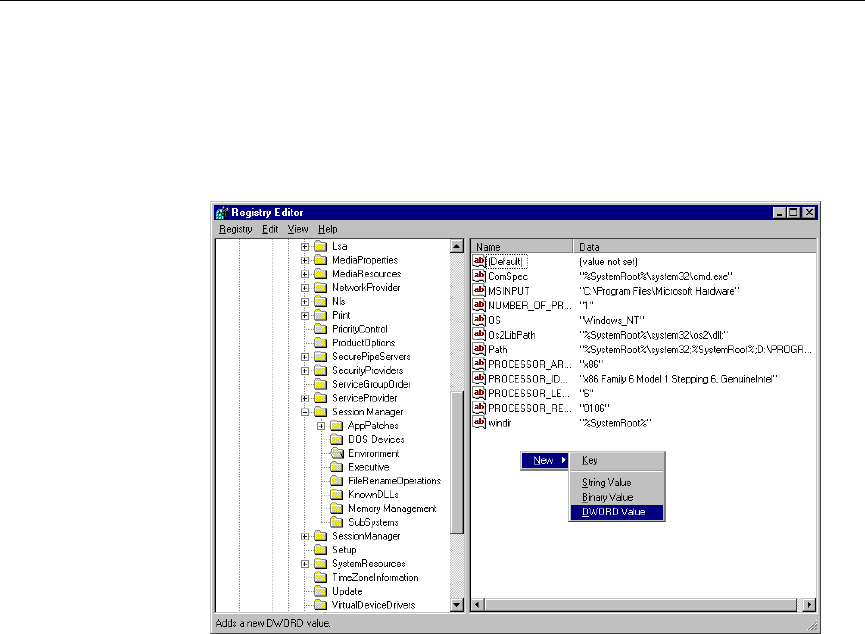
Task: Expand the NetworkProvider key
Action: tap(305, 288)
